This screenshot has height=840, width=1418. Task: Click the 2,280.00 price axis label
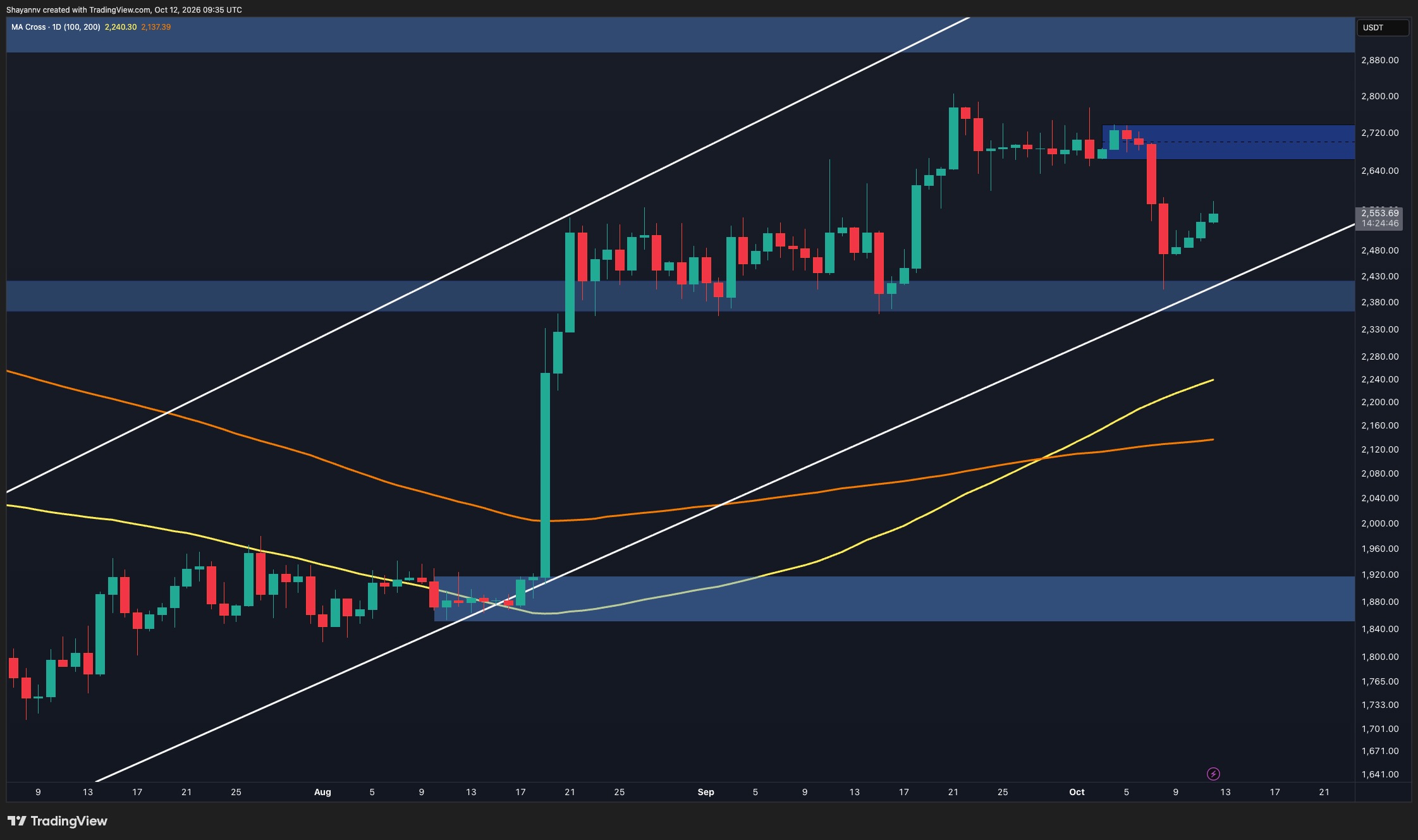(1380, 356)
